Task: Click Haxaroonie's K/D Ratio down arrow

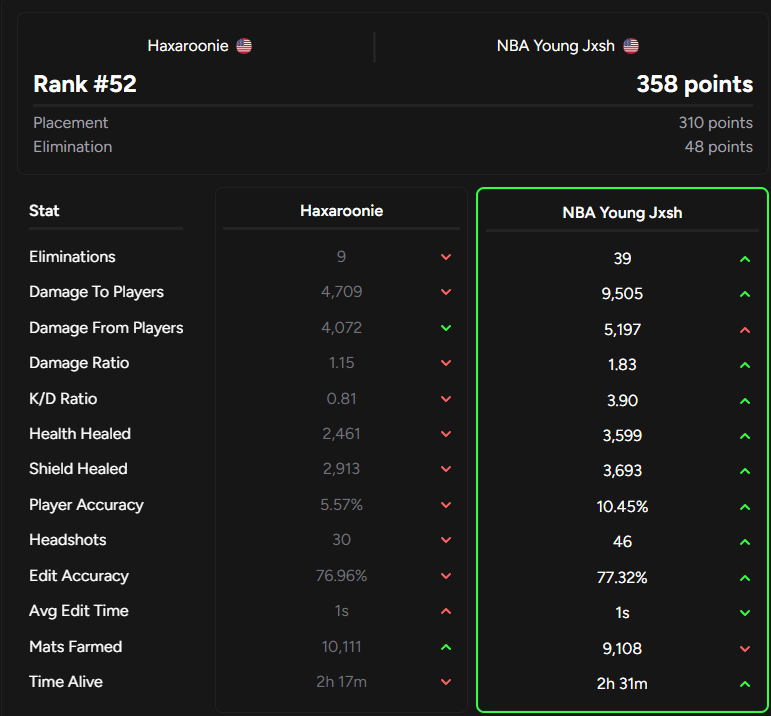Action: [x=446, y=399]
